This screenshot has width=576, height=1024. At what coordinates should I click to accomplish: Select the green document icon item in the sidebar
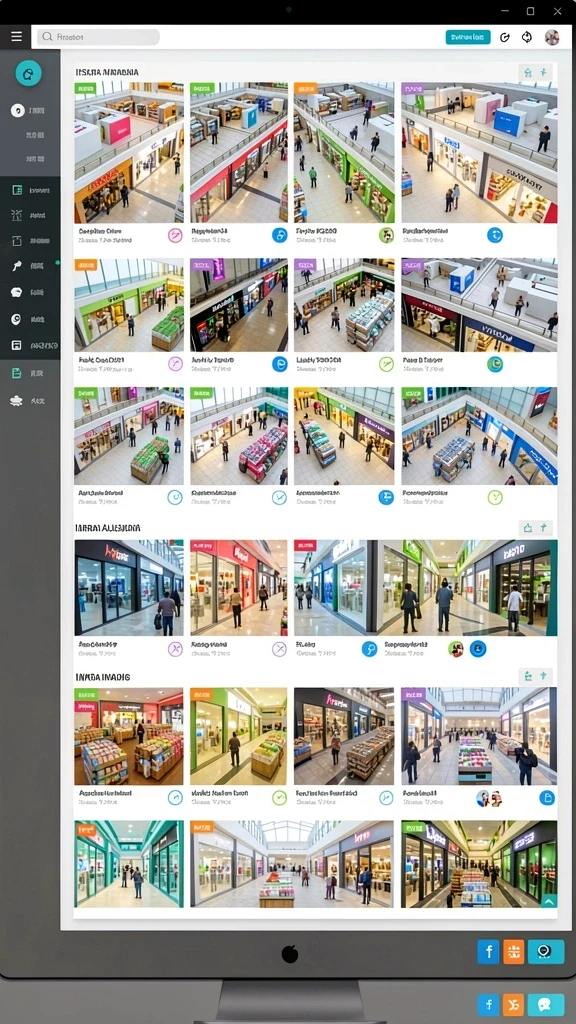(x=17, y=373)
